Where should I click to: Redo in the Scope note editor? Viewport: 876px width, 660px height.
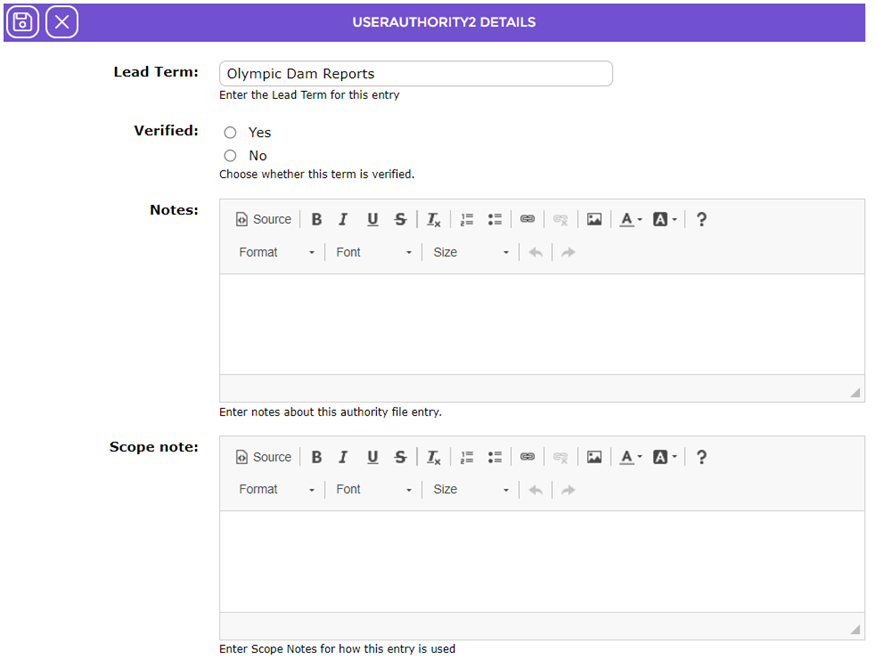tap(568, 490)
